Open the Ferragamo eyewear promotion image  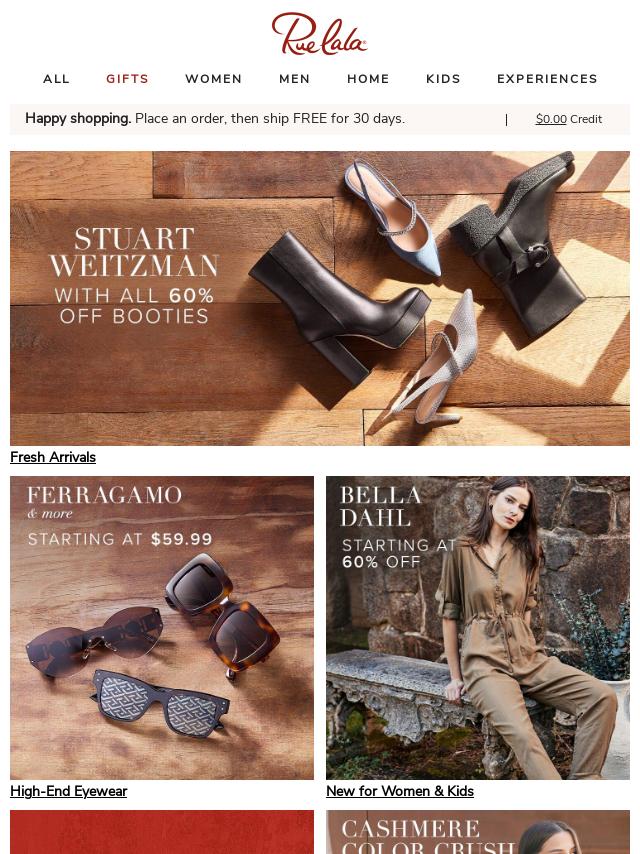pos(162,628)
